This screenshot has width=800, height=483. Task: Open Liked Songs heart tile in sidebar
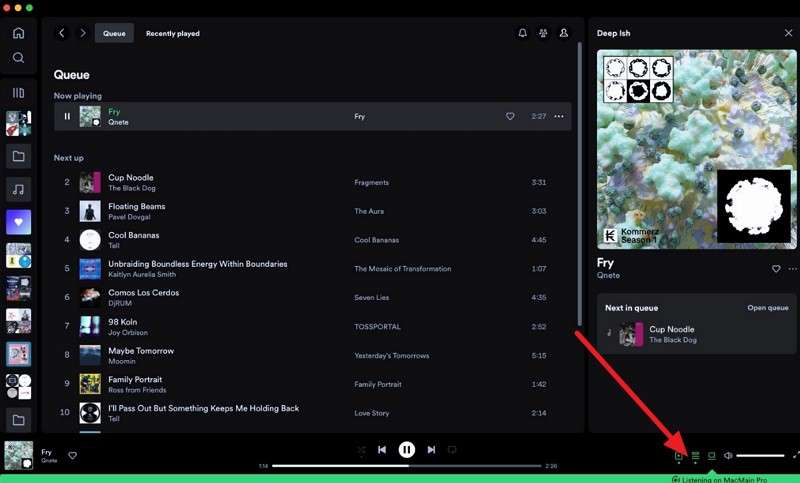pos(18,222)
